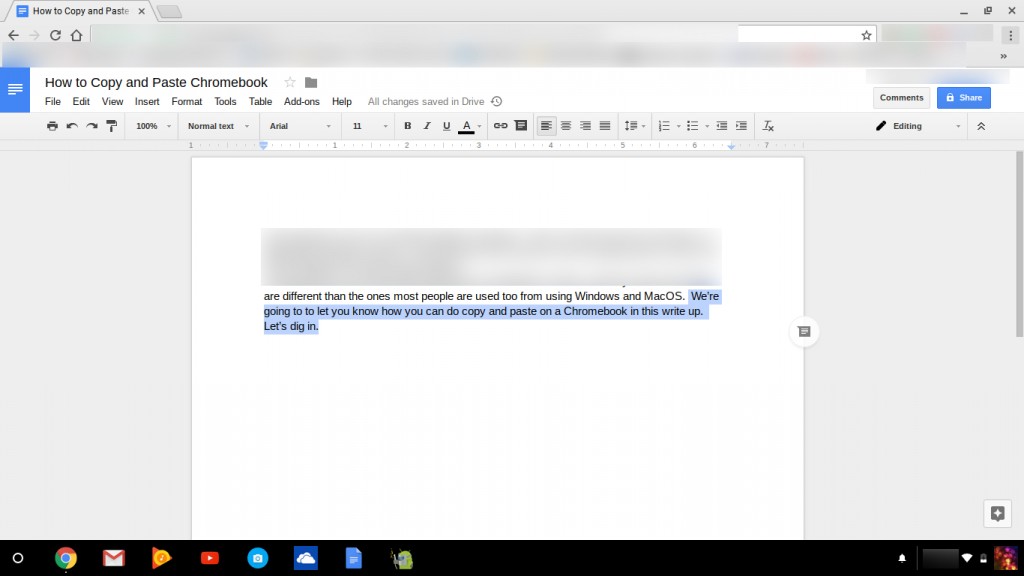
Task: Open the font size dropdown
Action: pyautogui.click(x=370, y=126)
